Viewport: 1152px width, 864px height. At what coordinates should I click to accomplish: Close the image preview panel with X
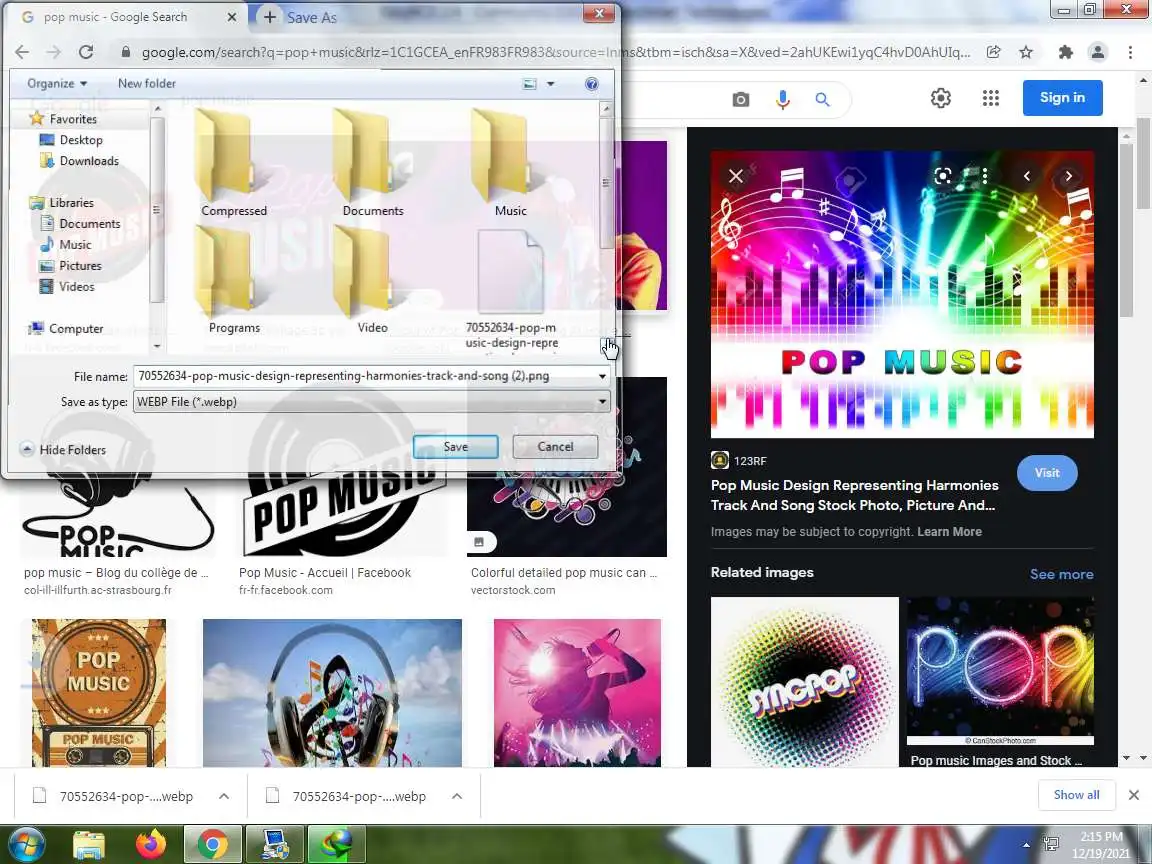click(735, 176)
